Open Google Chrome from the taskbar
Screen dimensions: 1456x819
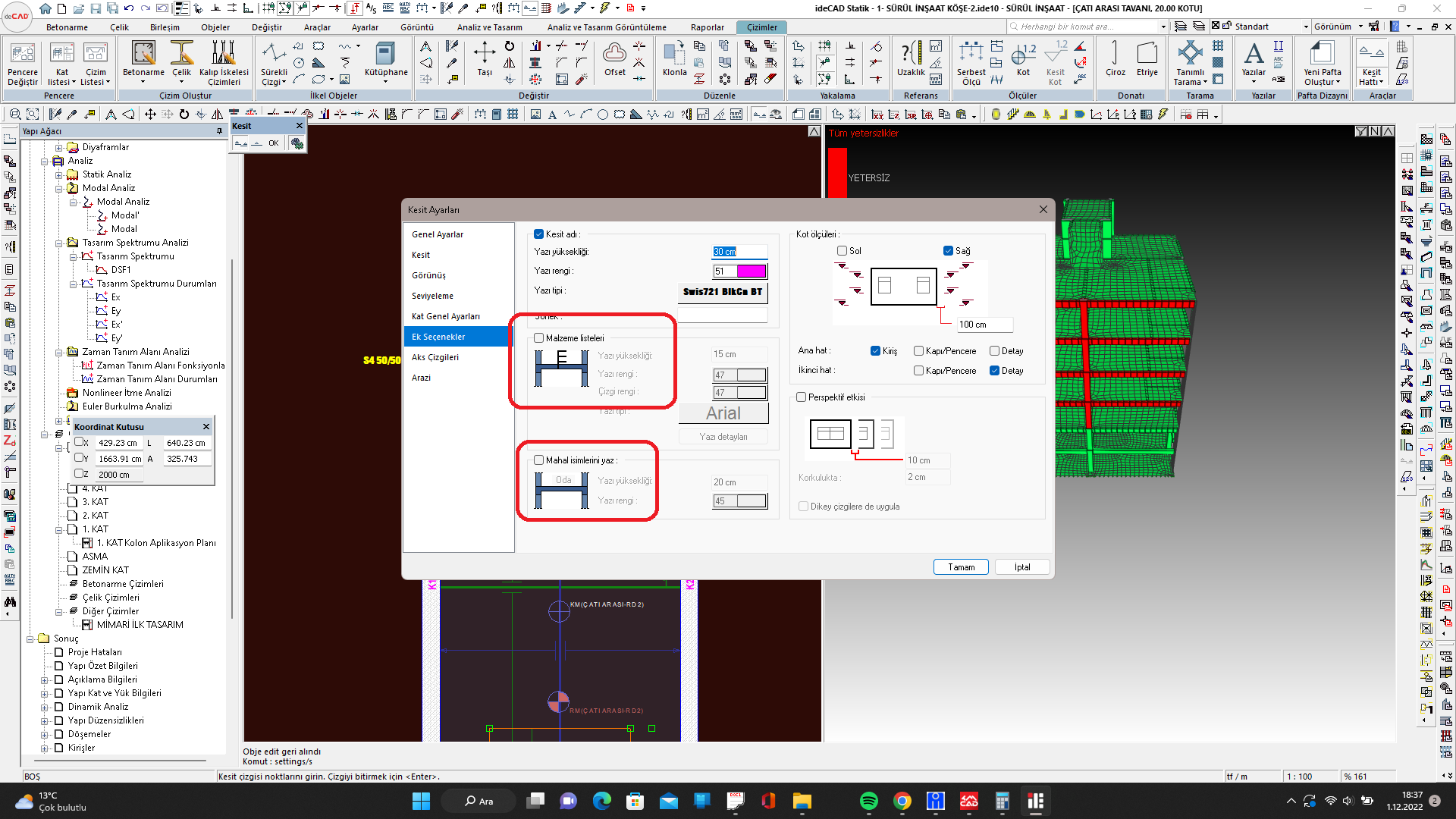click(x=902, y=801)
